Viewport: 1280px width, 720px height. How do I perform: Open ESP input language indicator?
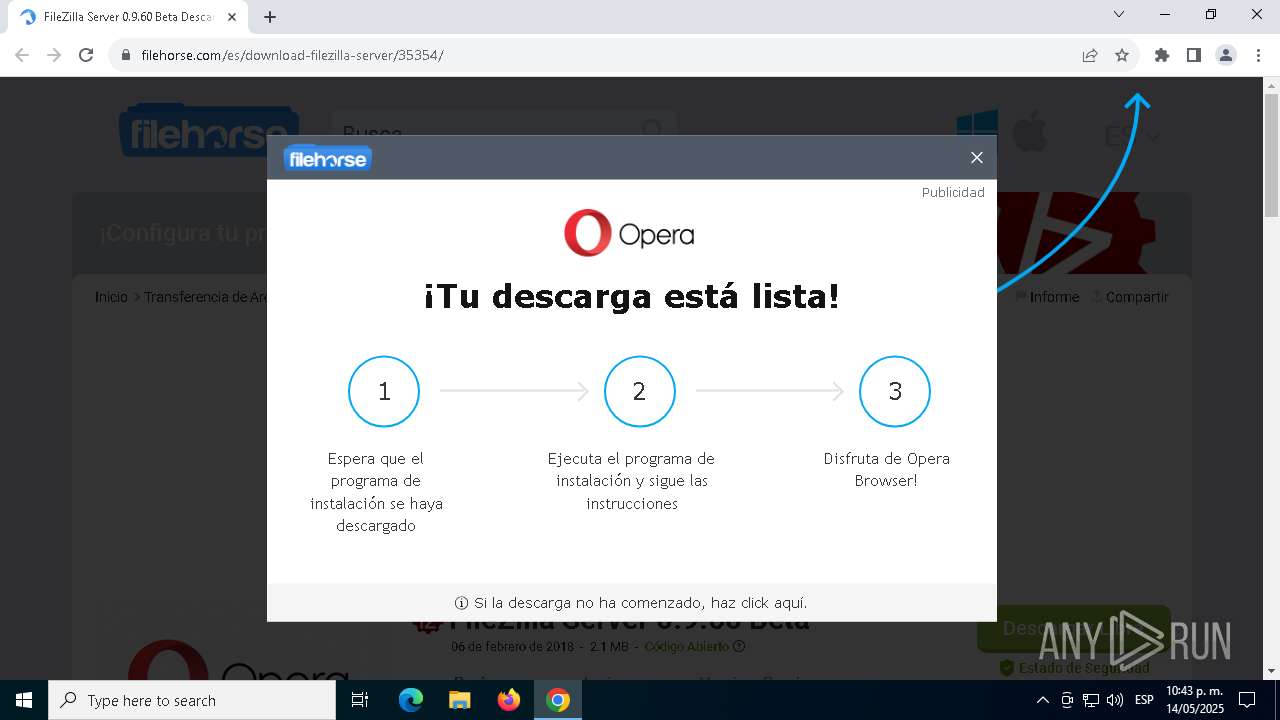click(x=1144, y=700)
